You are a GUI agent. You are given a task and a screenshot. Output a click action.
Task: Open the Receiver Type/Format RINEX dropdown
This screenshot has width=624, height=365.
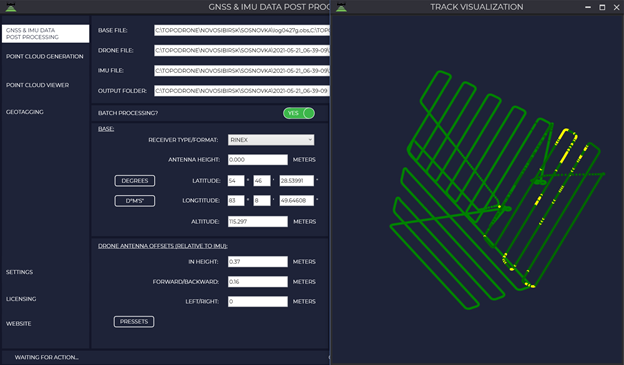[271, 140]
